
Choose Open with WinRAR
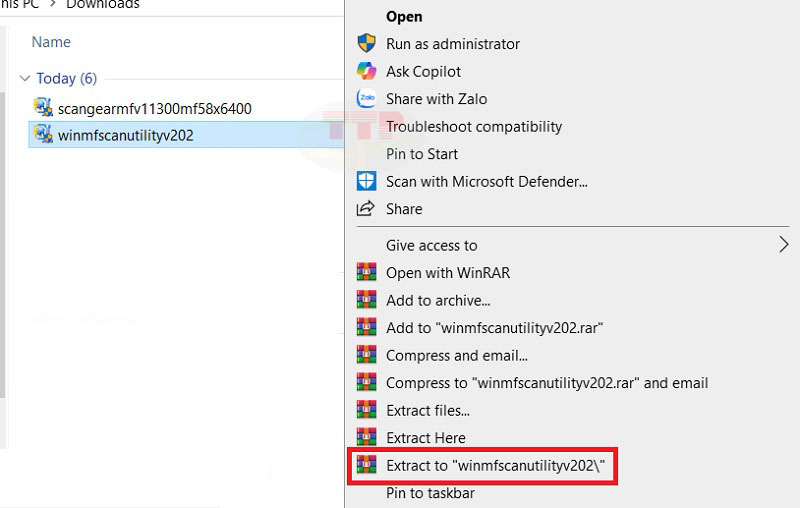click(x=447, y=273)
